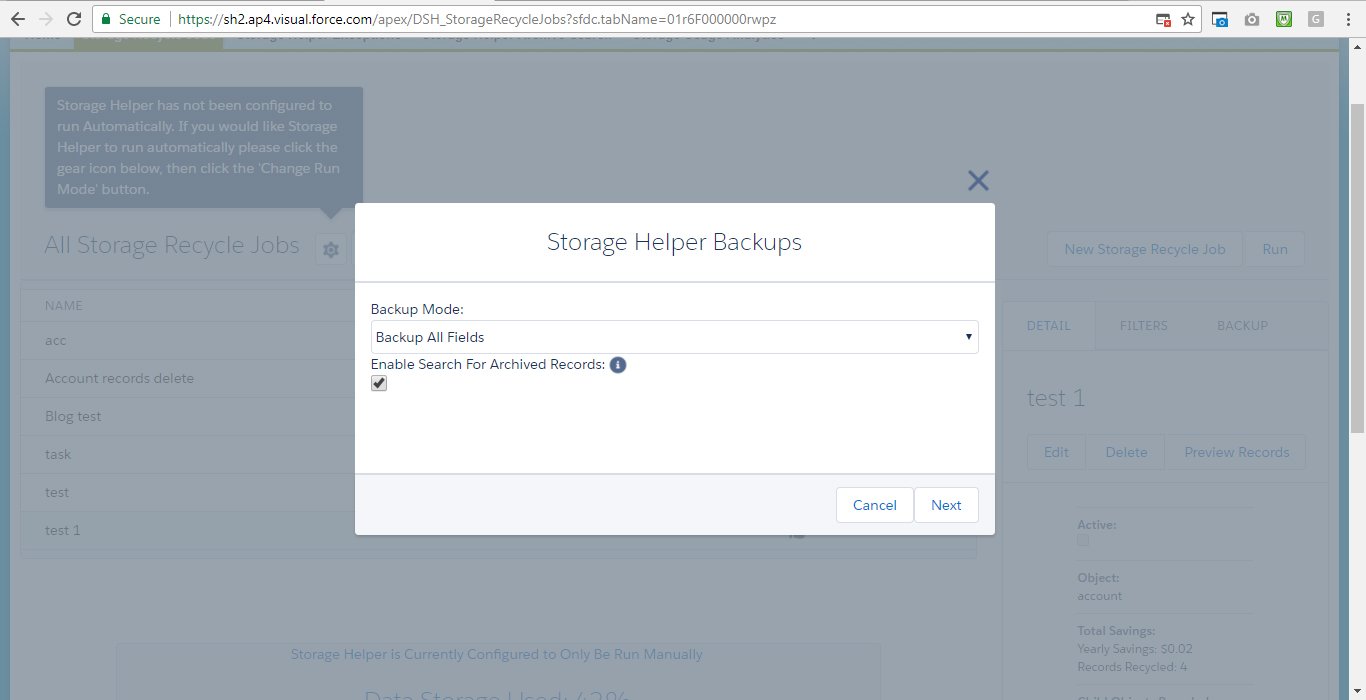The height and width of the screenshot is (700, 1366).
Task: Click the gray camera extension icon
Action: tap(1252, 19)
